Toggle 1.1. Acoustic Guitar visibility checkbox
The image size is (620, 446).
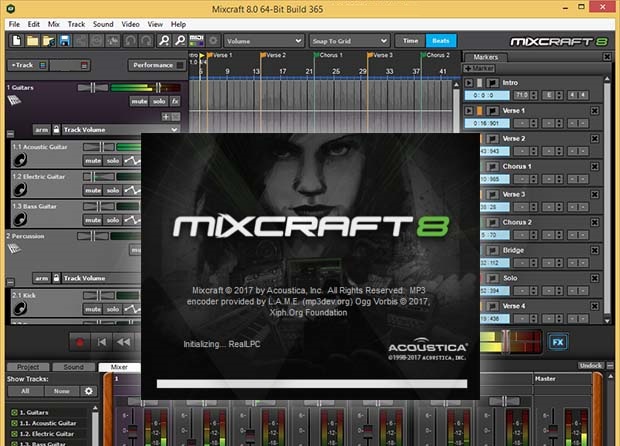click(14, 423)
